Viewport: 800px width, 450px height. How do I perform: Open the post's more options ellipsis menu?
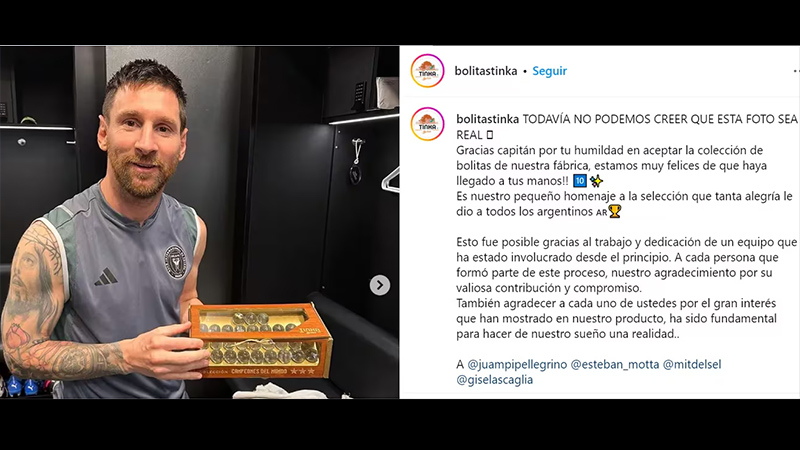coord(796,71)
